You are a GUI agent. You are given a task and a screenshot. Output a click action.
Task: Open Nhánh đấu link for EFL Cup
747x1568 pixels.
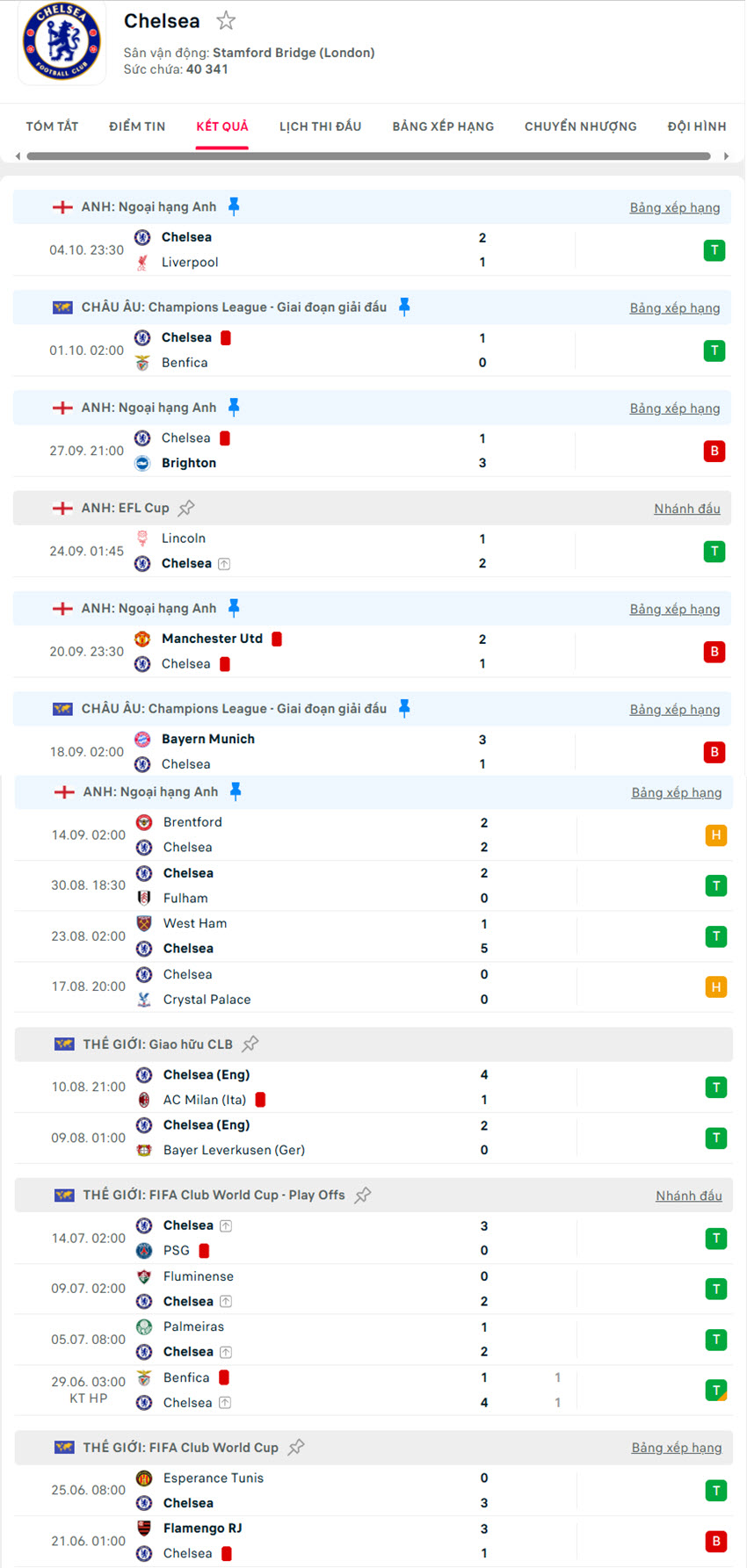tap(686, 509)
